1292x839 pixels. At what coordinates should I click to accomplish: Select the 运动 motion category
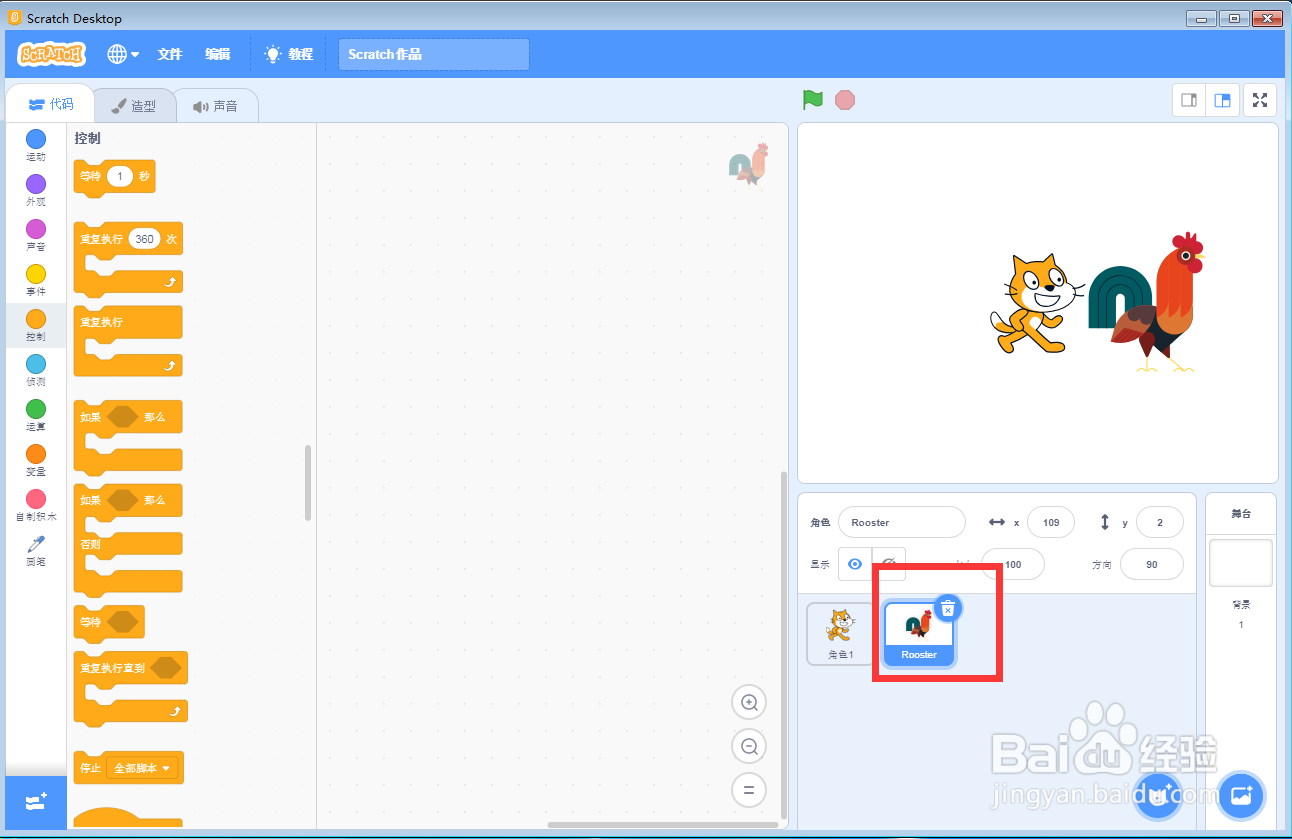coord(36,145)
